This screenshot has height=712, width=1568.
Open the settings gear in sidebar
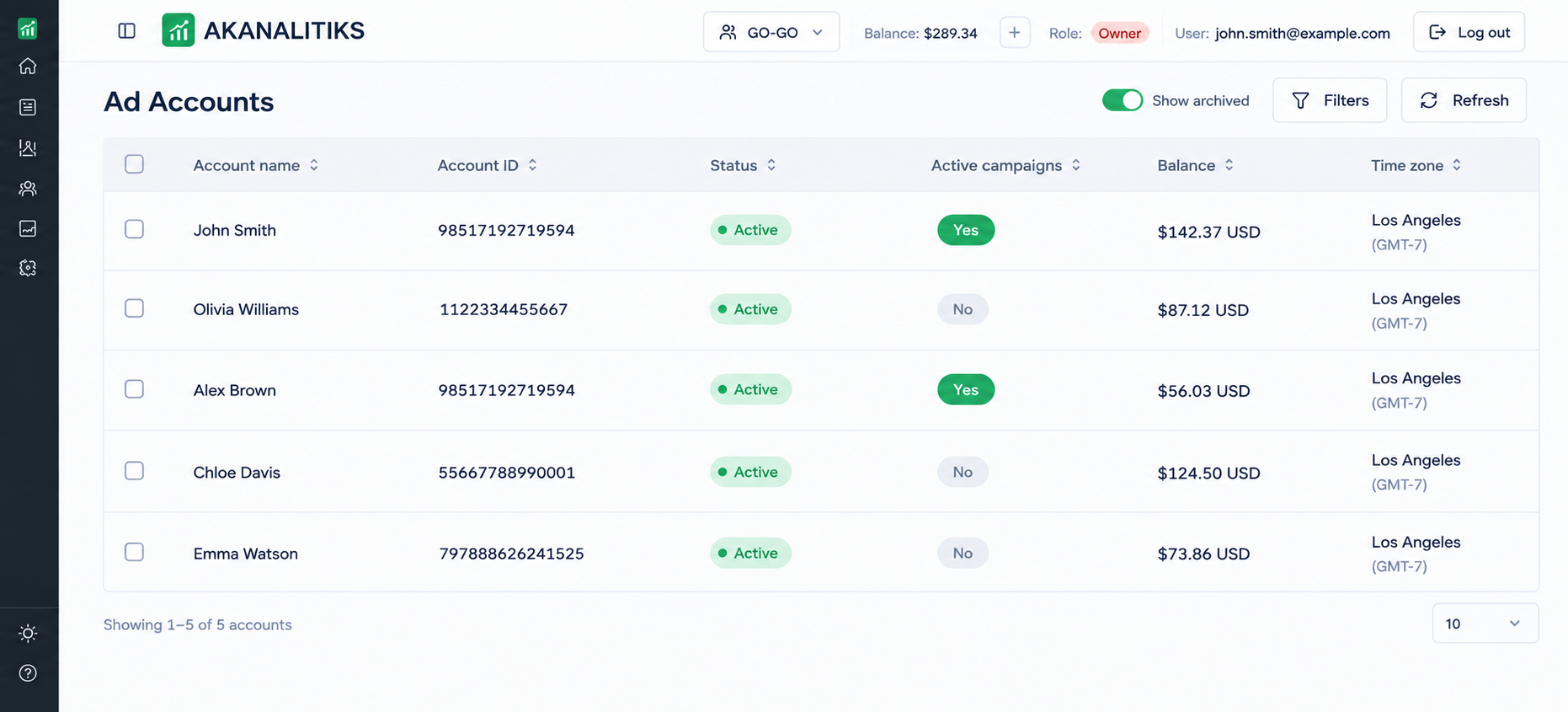[28, 268]
